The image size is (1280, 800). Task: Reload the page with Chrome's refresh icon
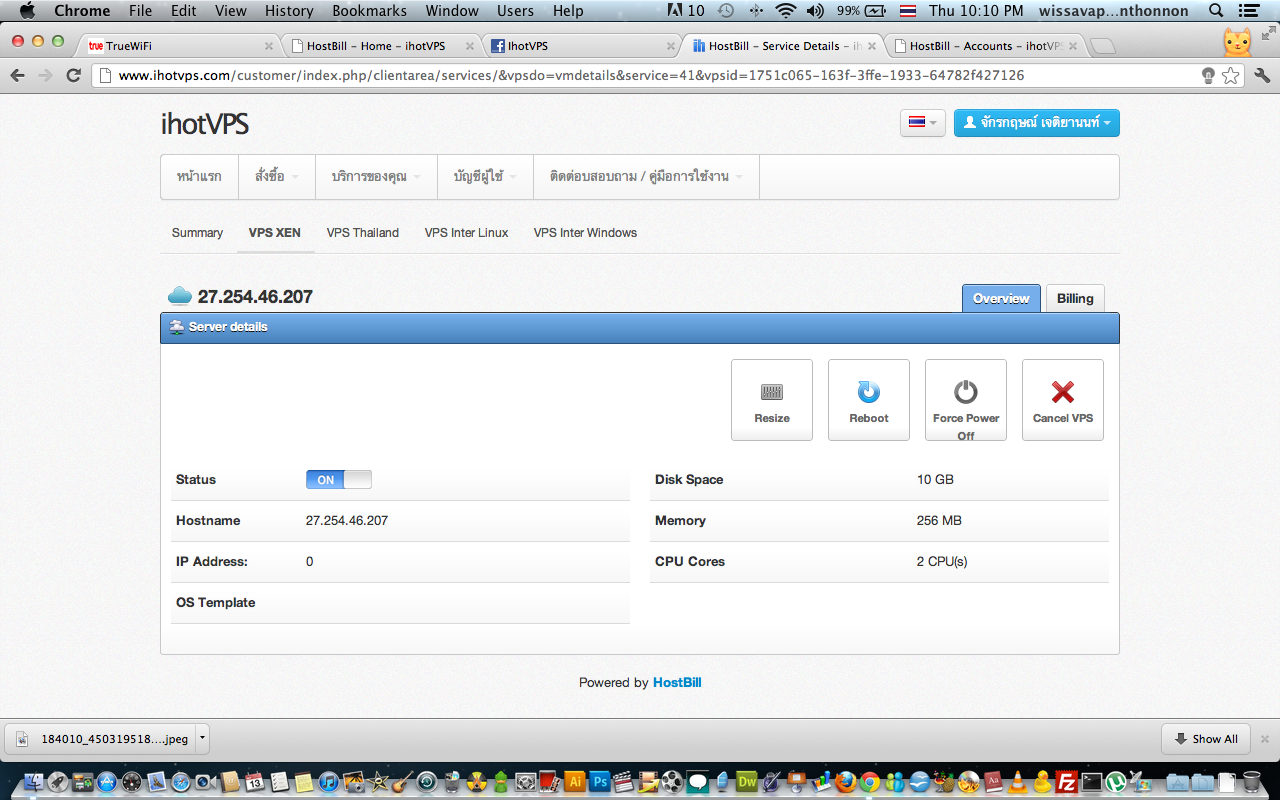(73, 75)
